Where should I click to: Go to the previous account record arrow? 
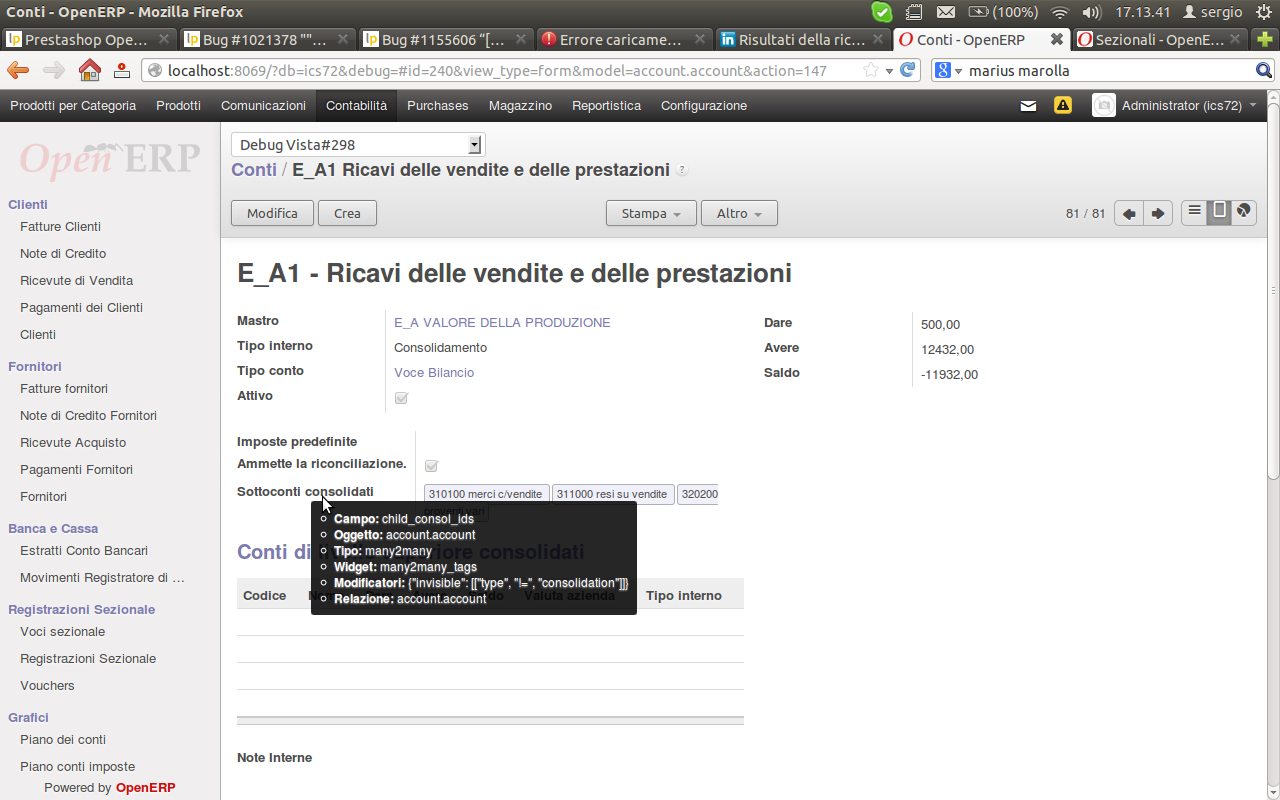point(1129,213)
